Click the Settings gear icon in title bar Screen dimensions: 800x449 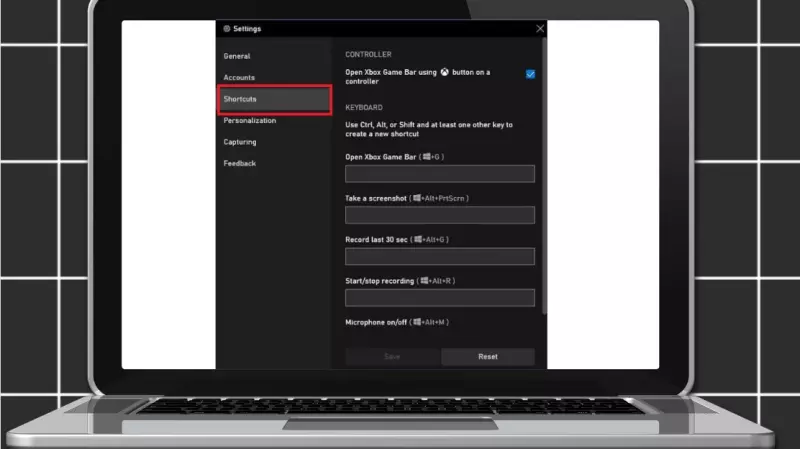pos(227,29)
